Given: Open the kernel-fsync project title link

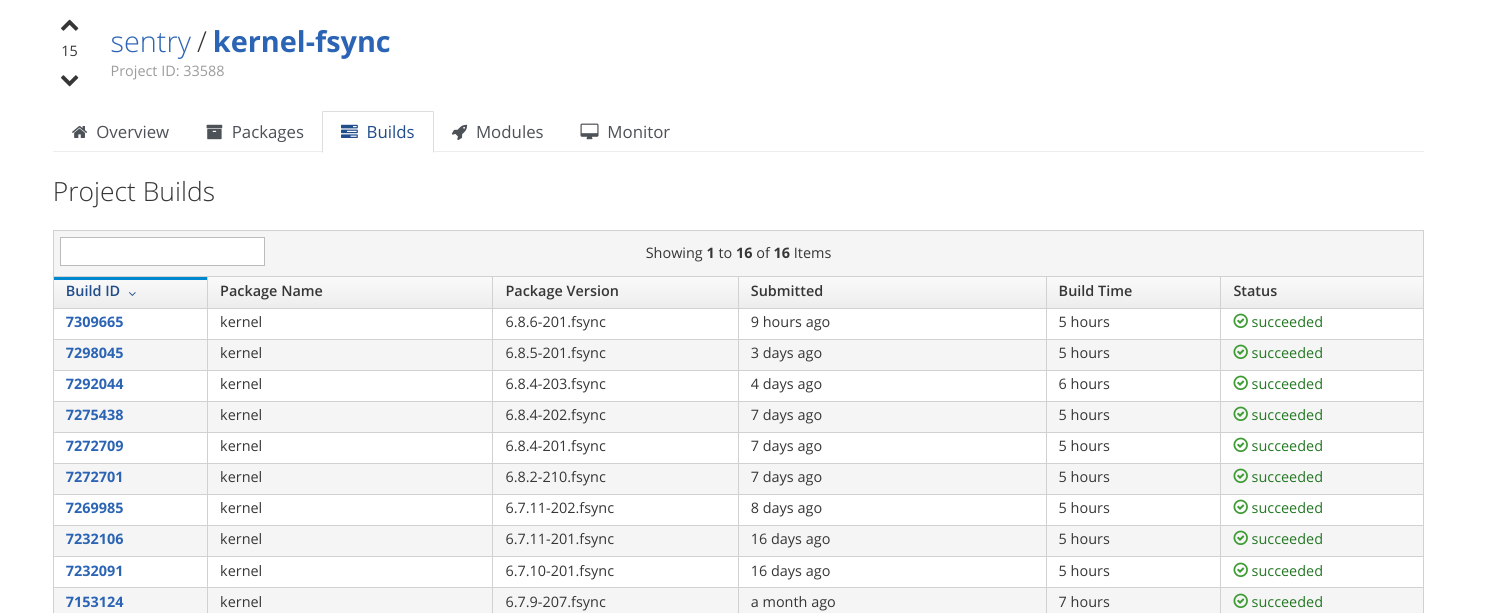Looking at the screenshot, I should 301,42.
